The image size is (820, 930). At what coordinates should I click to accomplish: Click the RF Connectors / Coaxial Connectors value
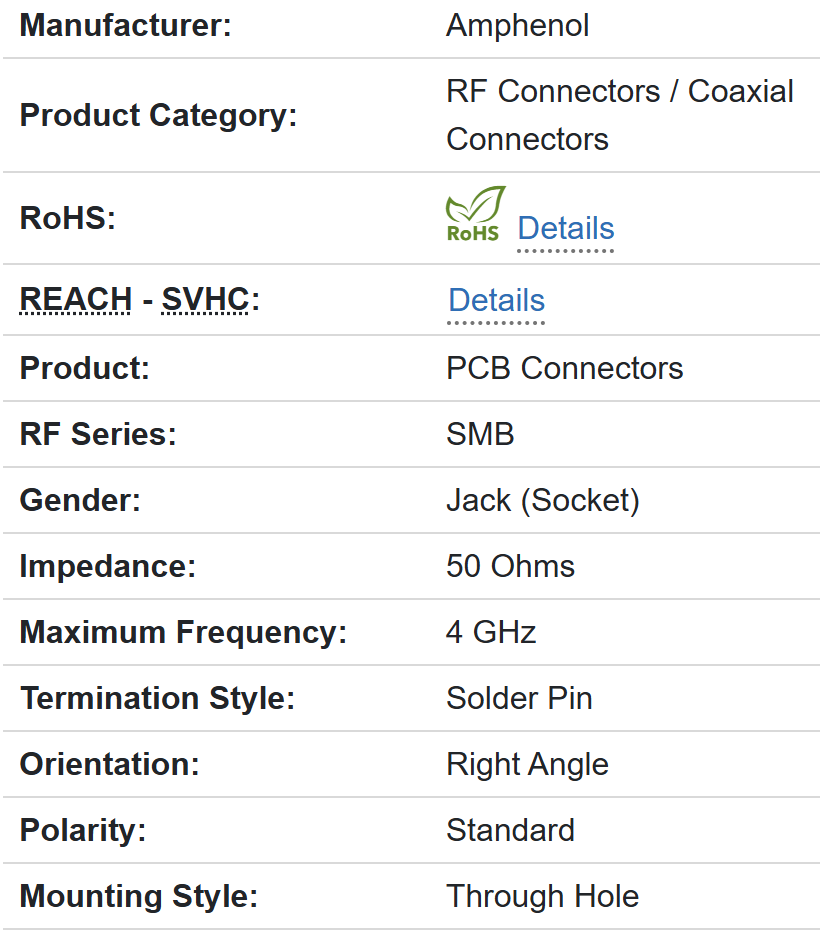point(619,115)
